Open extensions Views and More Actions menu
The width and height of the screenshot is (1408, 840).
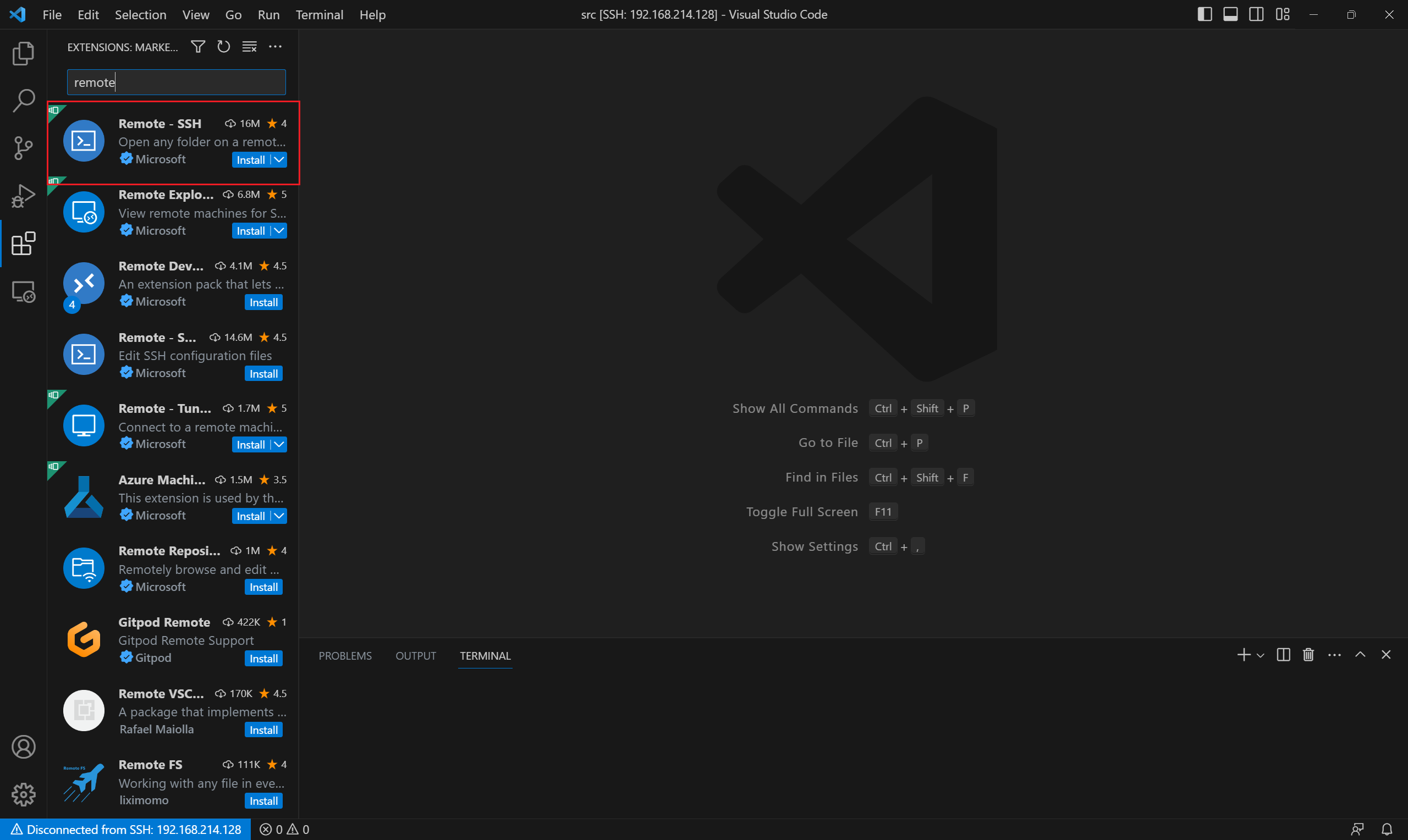tap(275, 46)
